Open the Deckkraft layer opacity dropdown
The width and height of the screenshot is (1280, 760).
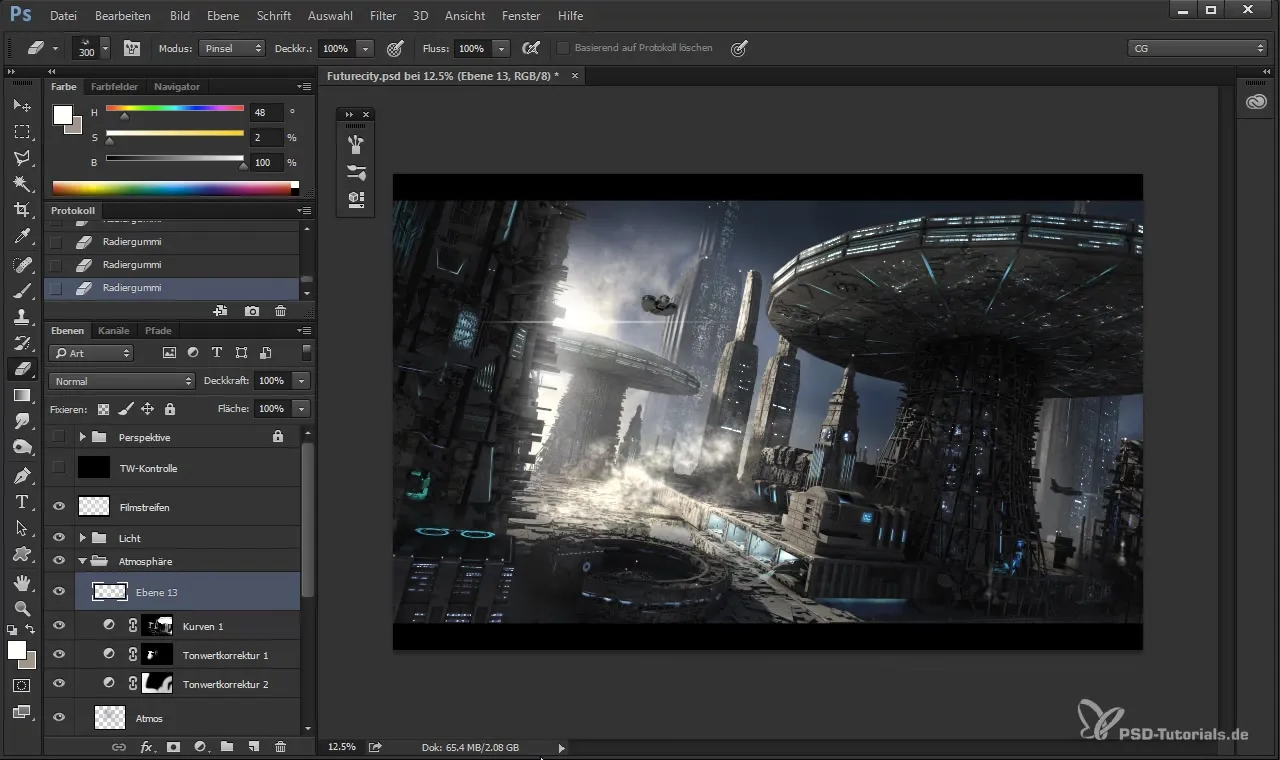click(301, 381)
